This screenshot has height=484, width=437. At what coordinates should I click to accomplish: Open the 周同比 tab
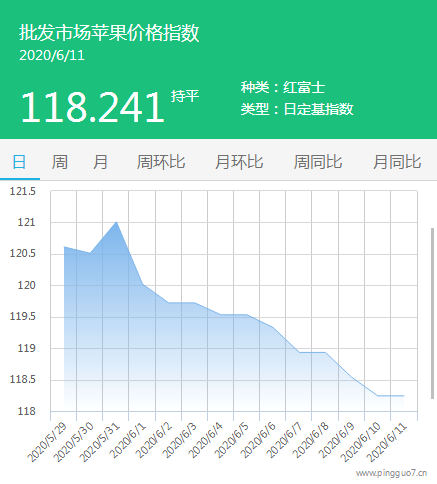click(x=318, y=162)
